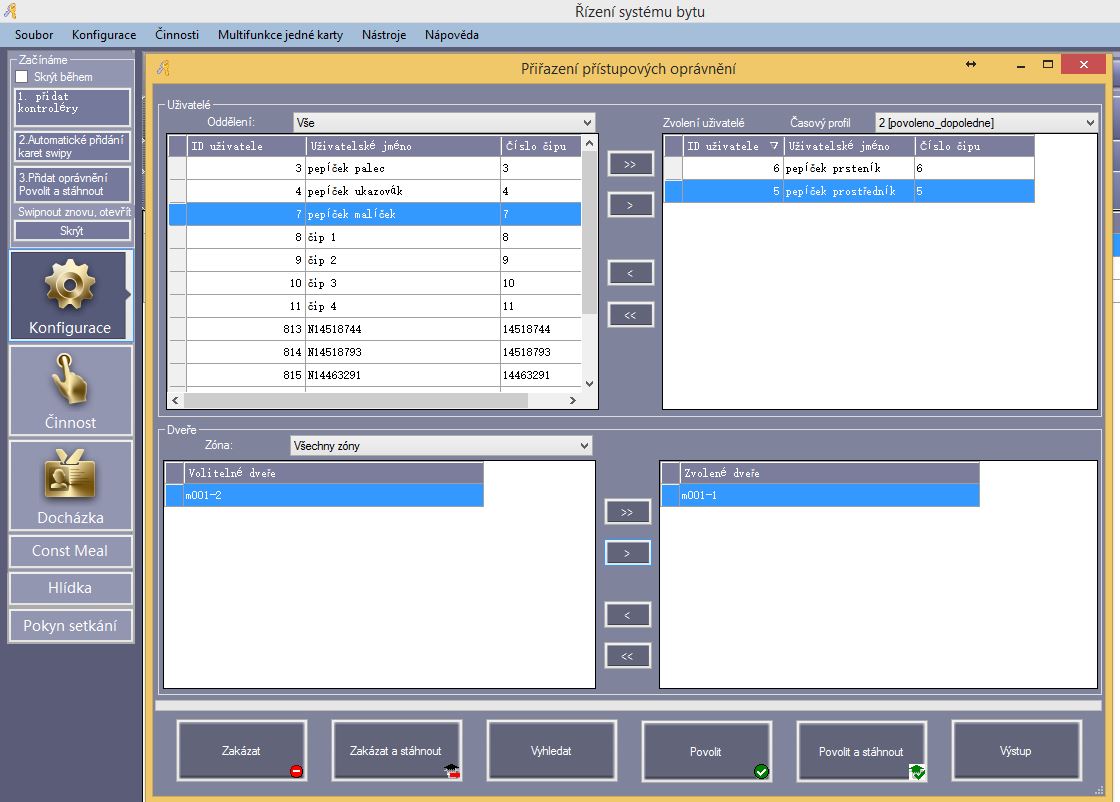Click the Povolit a stáhnout button
Image resolution: width=1120 pixels, height=802 pixels.
pos(861,751)
